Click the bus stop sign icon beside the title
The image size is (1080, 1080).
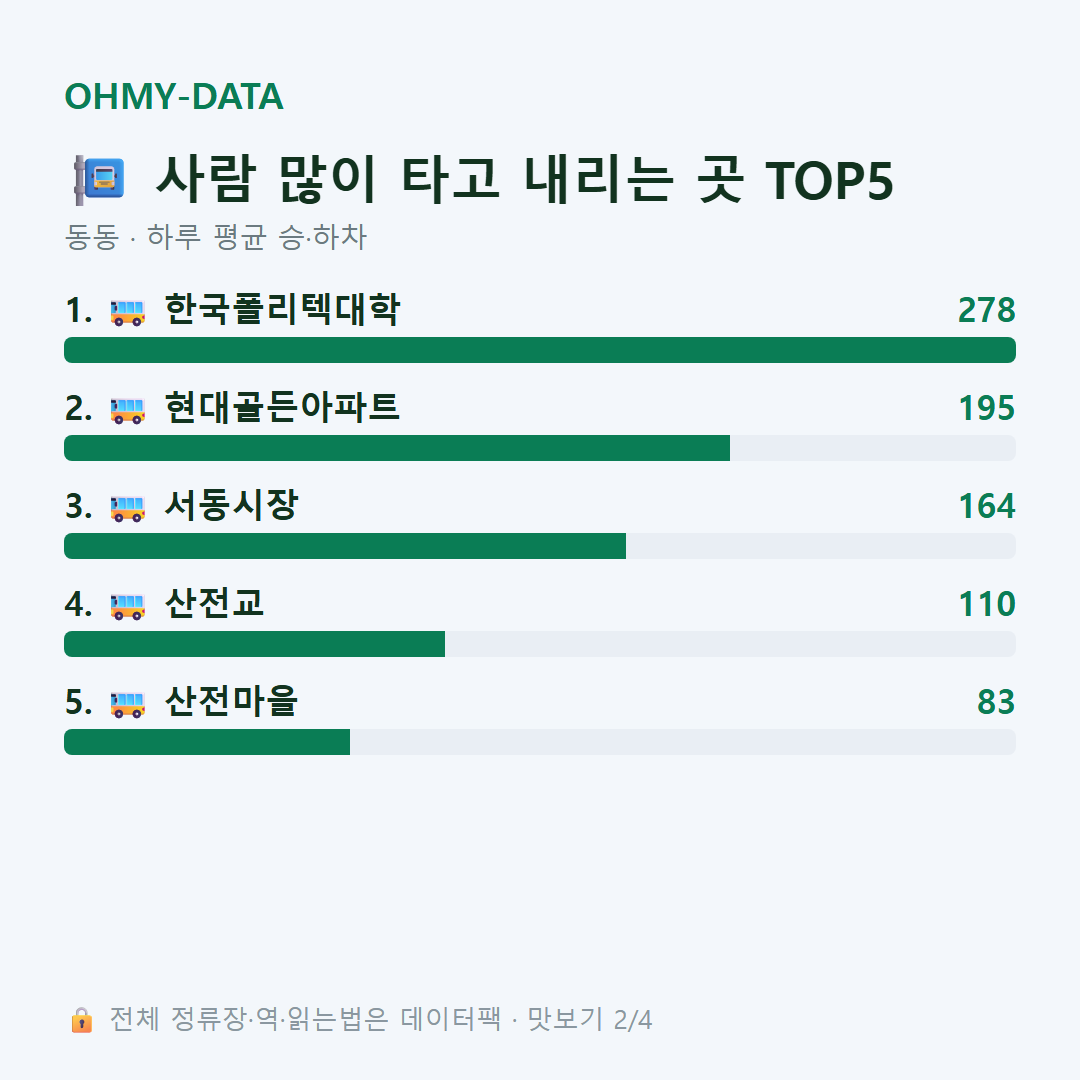click(99, 180)
